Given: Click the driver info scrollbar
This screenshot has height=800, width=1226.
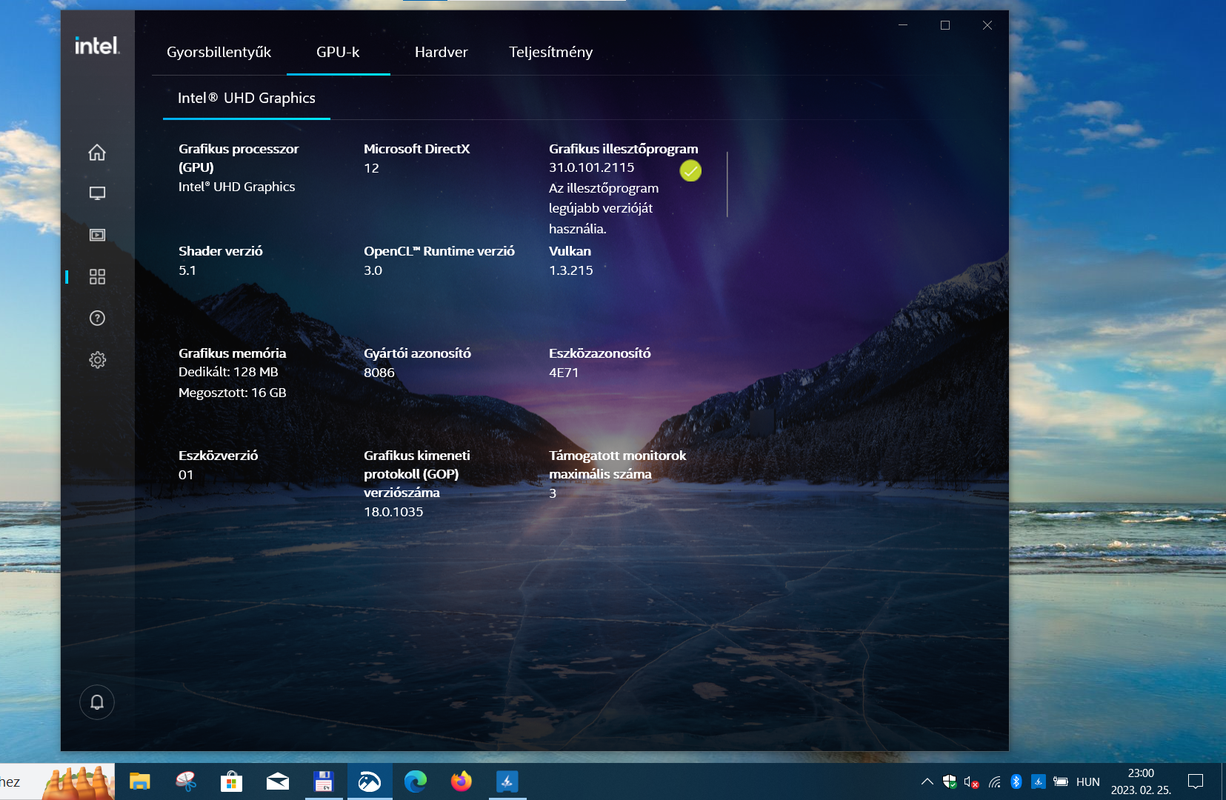Looking at the screenshot, I should (727, 184).
